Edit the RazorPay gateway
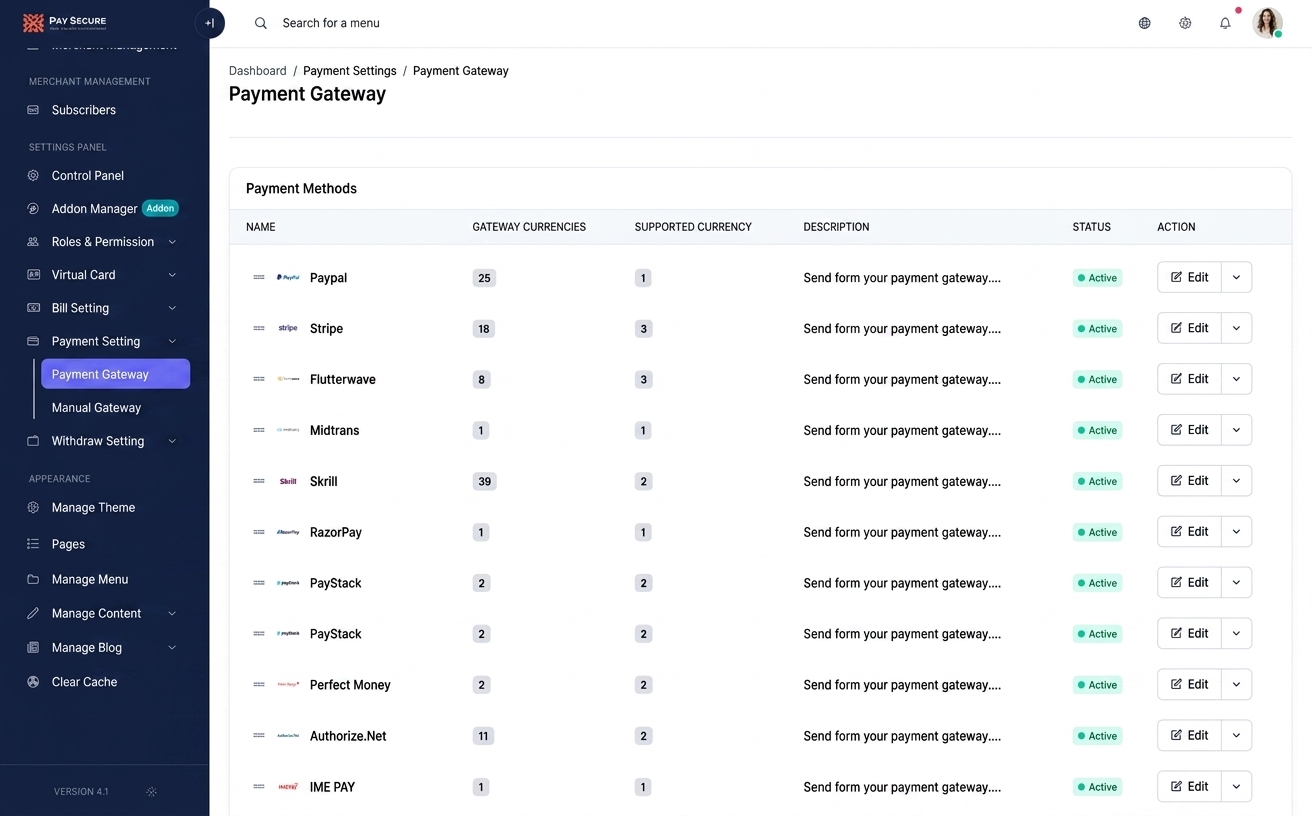 tap(1189, 531)
